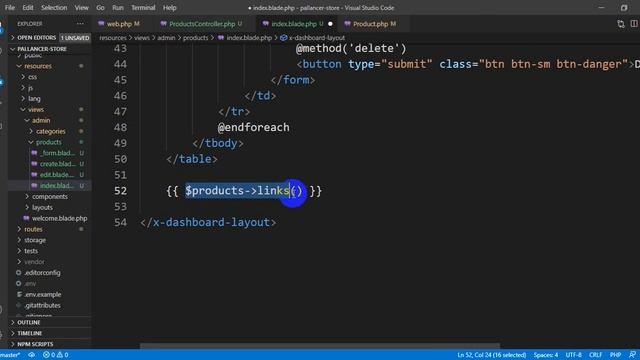
Task: Switch to the Product.php tab
Action: click(371, 24)
